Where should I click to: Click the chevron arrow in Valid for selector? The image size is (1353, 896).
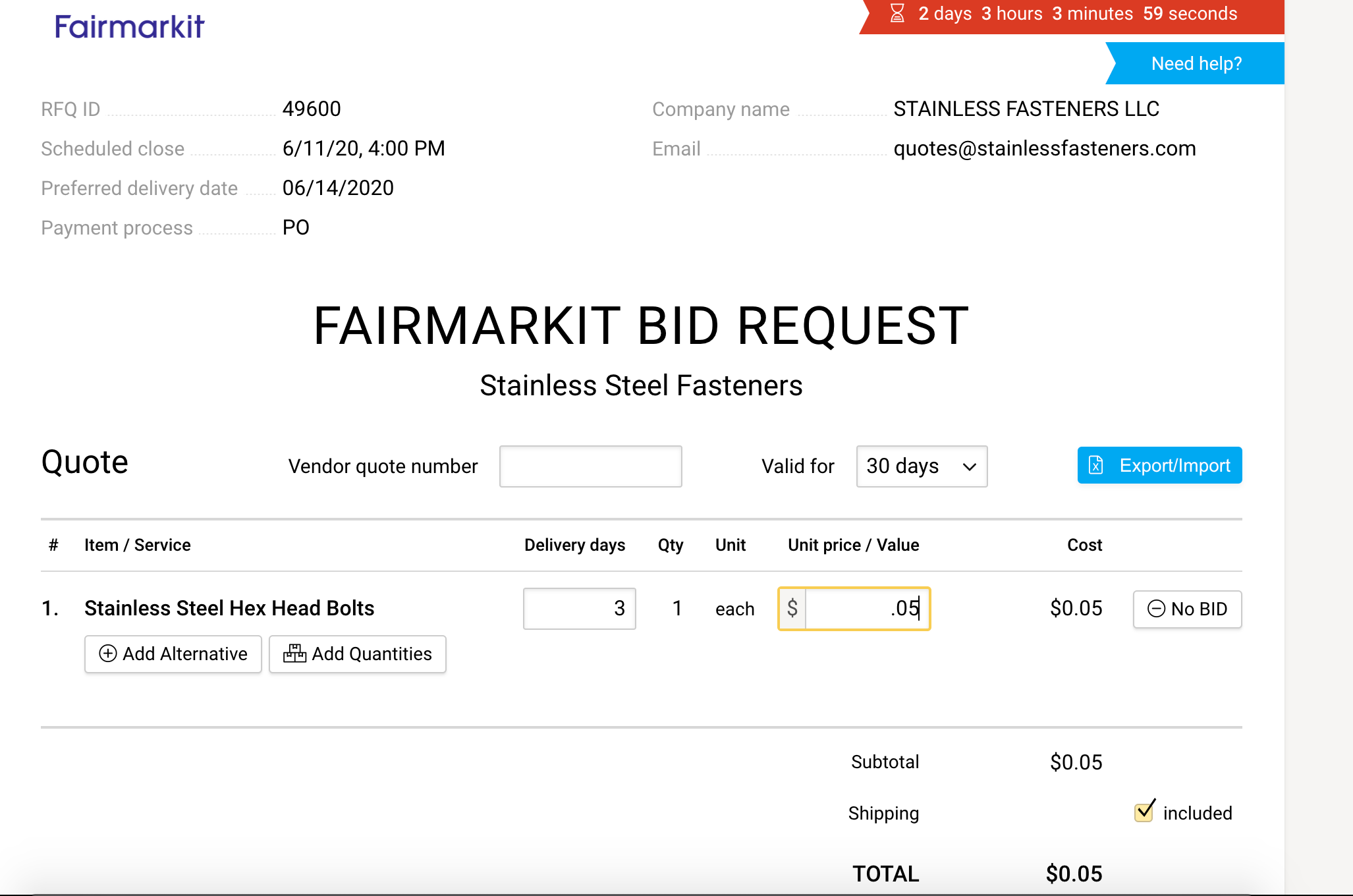(969, 466)
